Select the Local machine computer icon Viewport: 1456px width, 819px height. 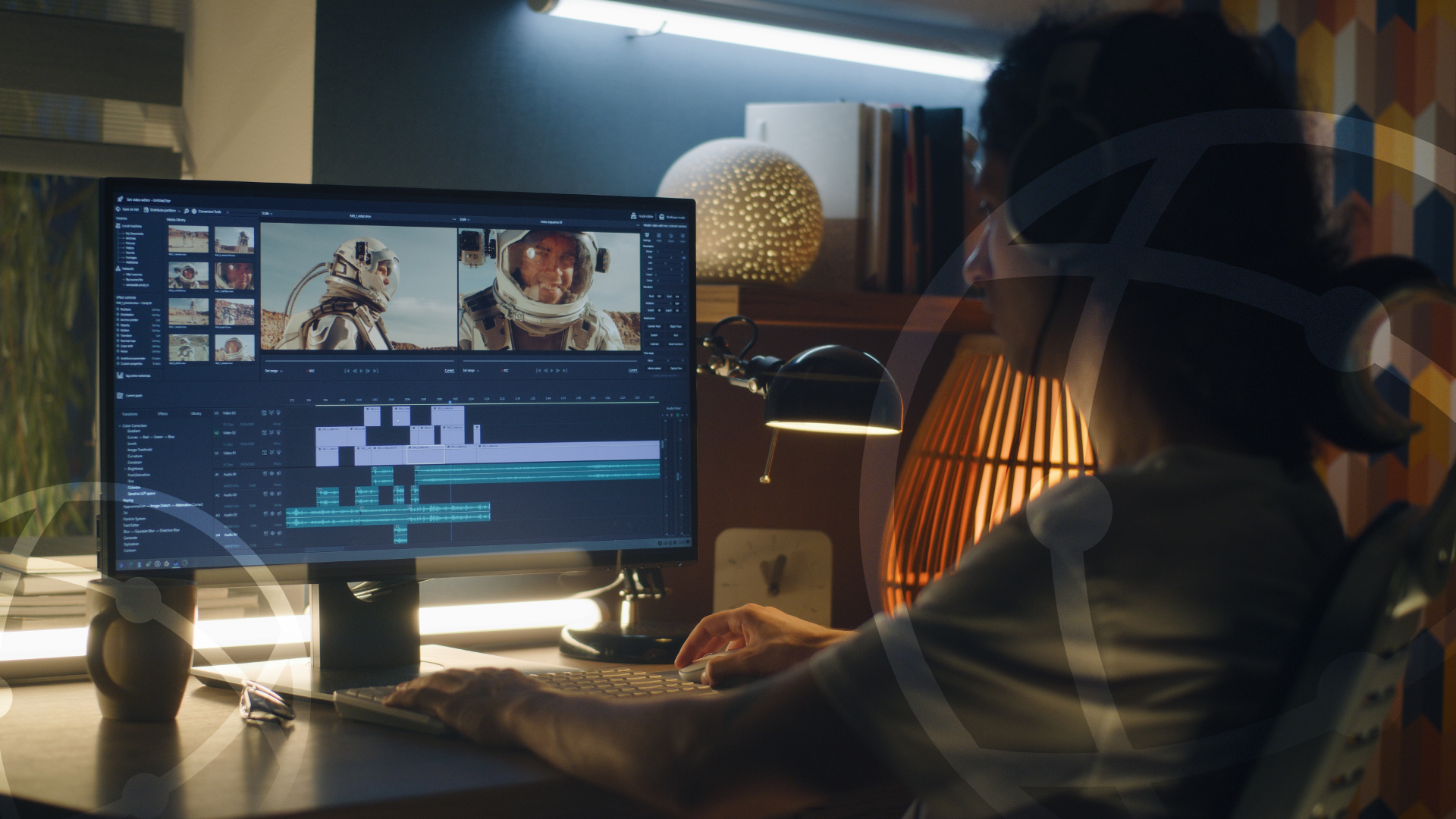[118, 226]
